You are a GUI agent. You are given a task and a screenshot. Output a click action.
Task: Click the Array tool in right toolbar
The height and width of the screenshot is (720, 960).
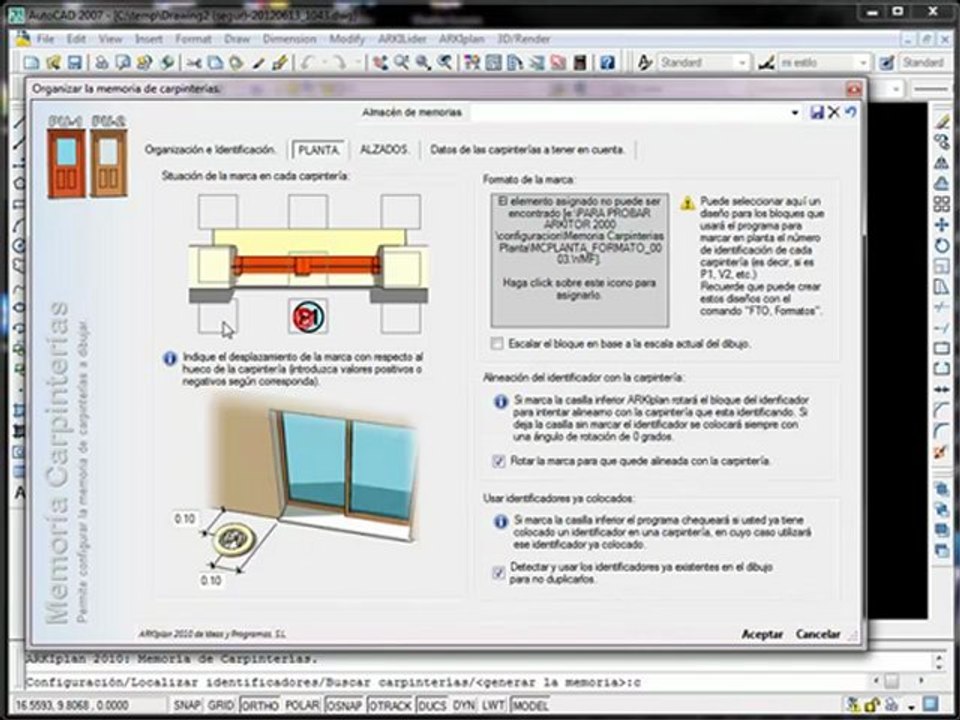click(x=942, y=204)
